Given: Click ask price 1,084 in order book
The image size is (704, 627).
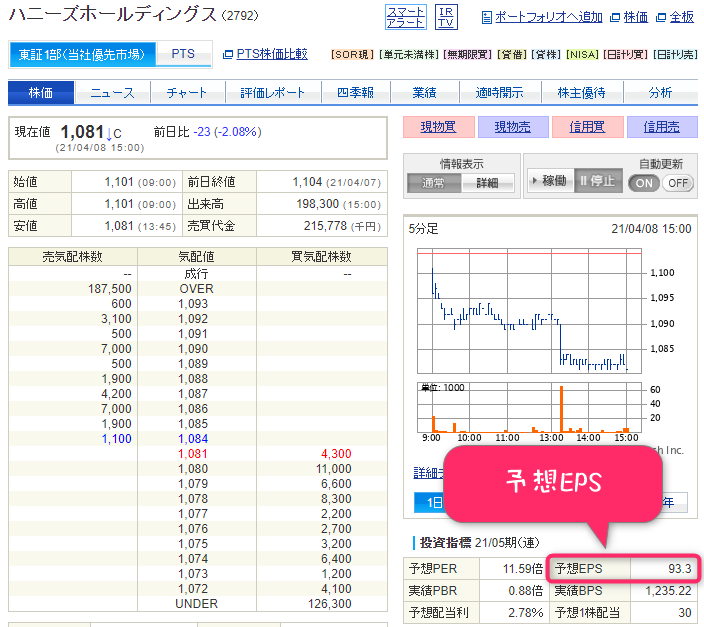Looking at the screenshot, I should (x=193, y=439).
